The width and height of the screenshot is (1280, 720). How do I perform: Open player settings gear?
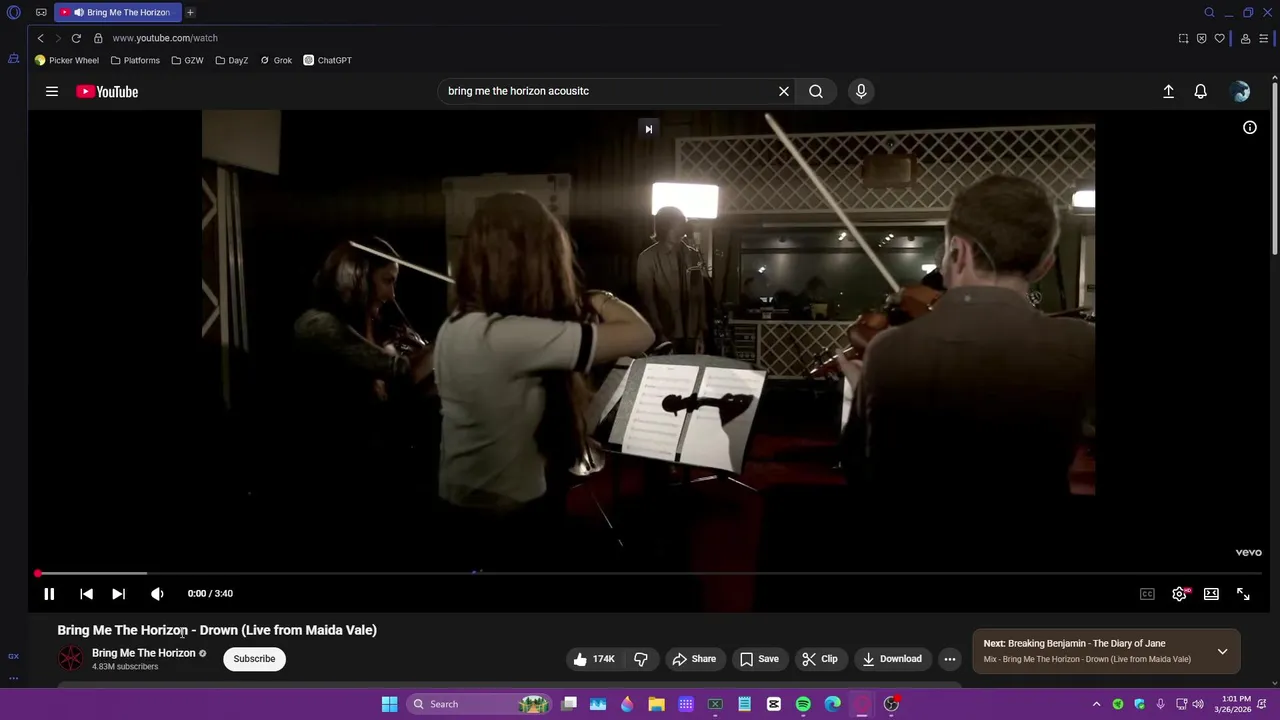tap(1180, 594)
